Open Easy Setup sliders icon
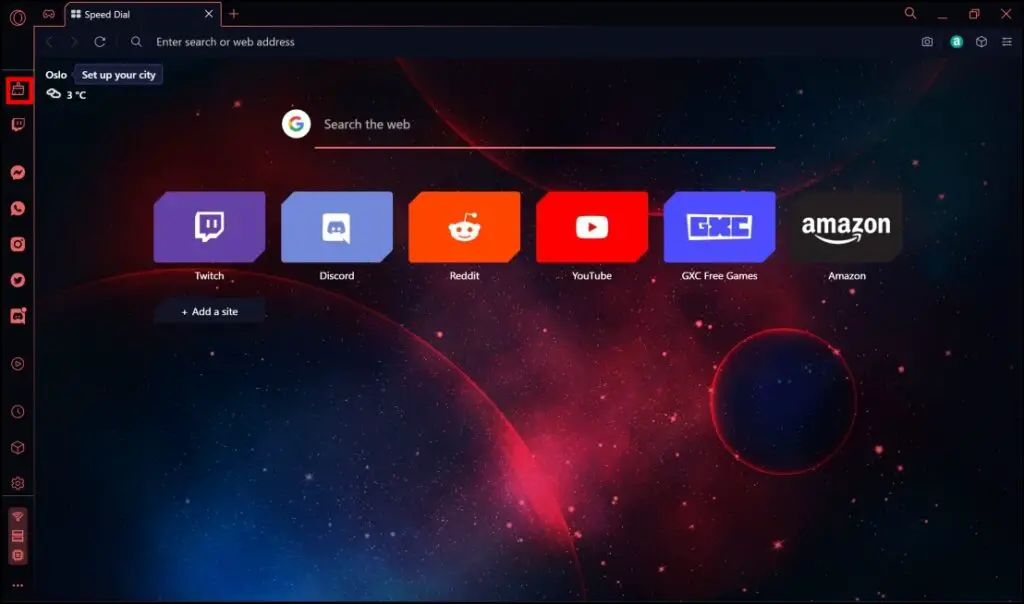 (x=1007, y=42)
